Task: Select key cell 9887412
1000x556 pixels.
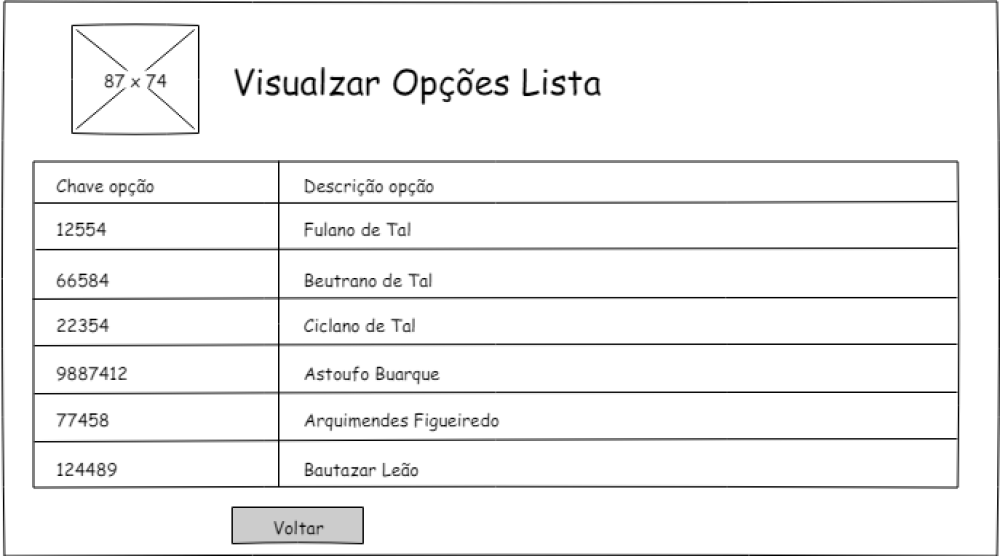Action: (91, 375)
